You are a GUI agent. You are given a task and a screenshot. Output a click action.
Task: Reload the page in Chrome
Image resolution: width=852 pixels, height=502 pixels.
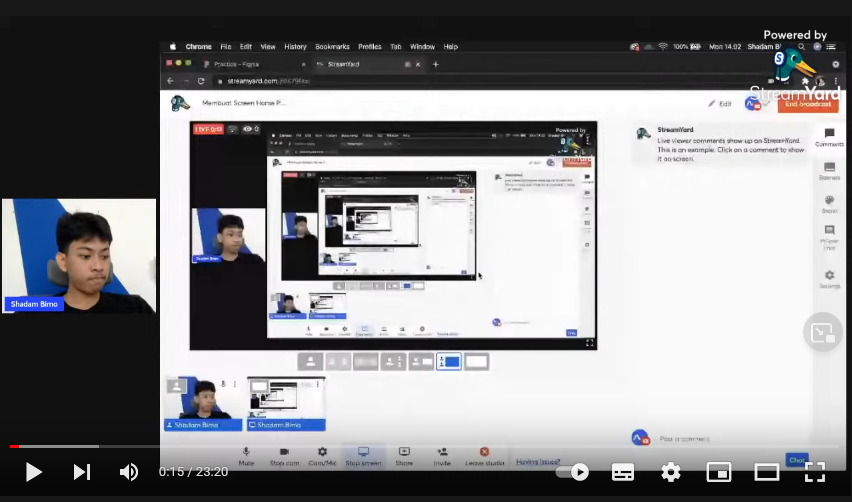[x=201, y=81]
